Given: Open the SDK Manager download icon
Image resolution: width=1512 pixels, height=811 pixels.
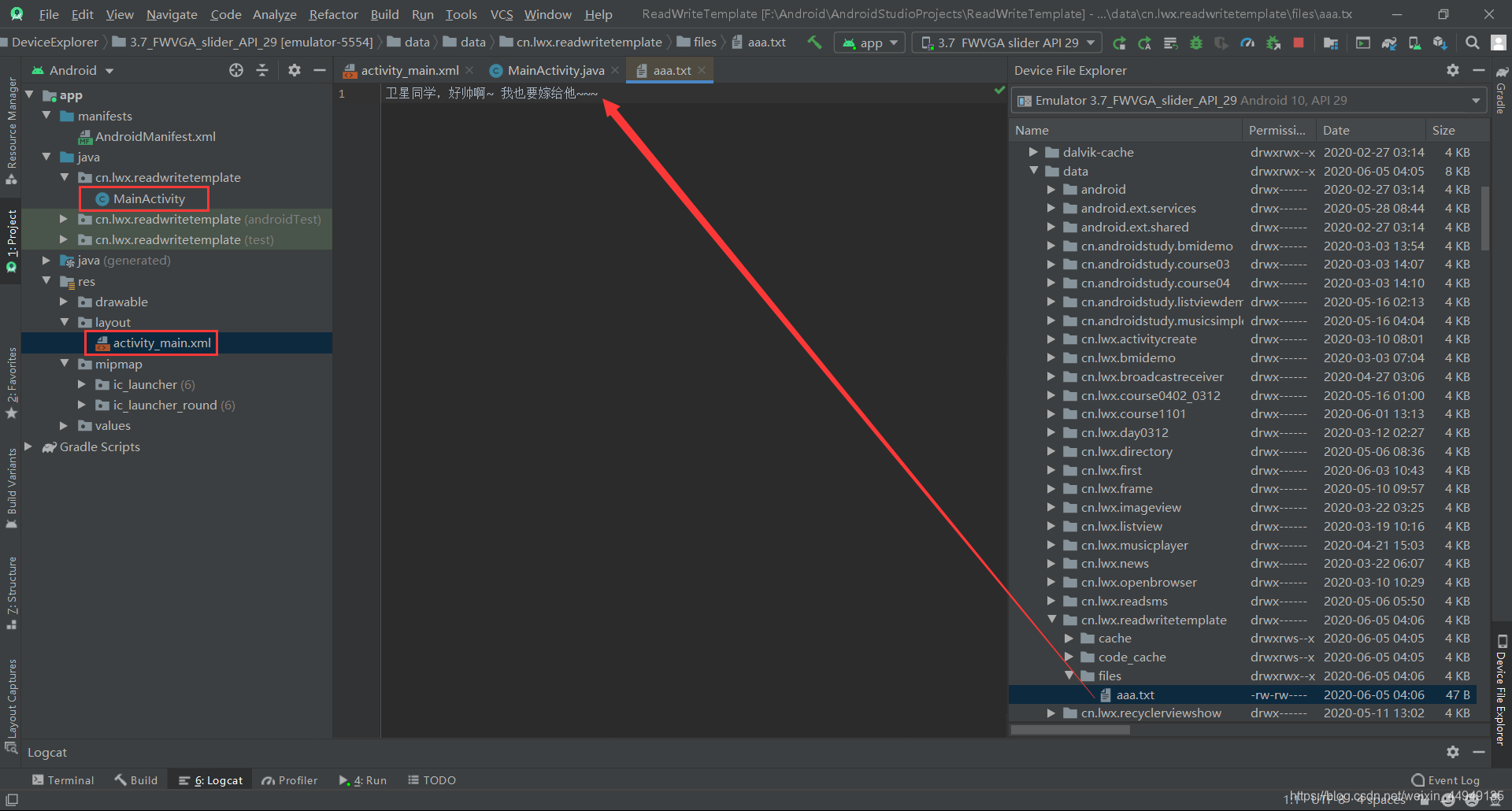Looking at the screenshot, I should coord(1441,42).
